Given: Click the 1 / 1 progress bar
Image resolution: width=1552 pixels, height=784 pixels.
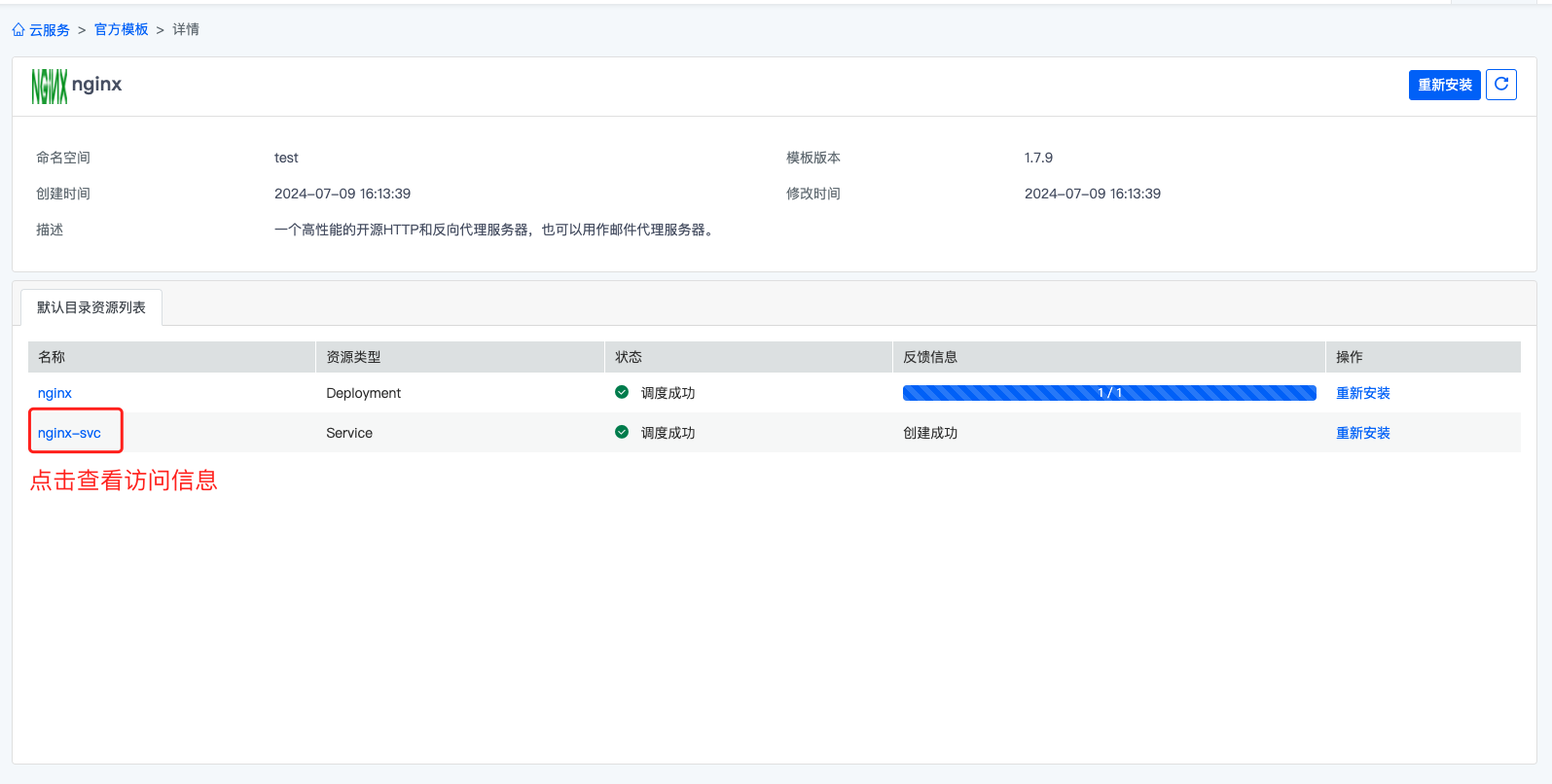Looking at the screenshot, I should pyautogui.click(x=1109, y=393).
